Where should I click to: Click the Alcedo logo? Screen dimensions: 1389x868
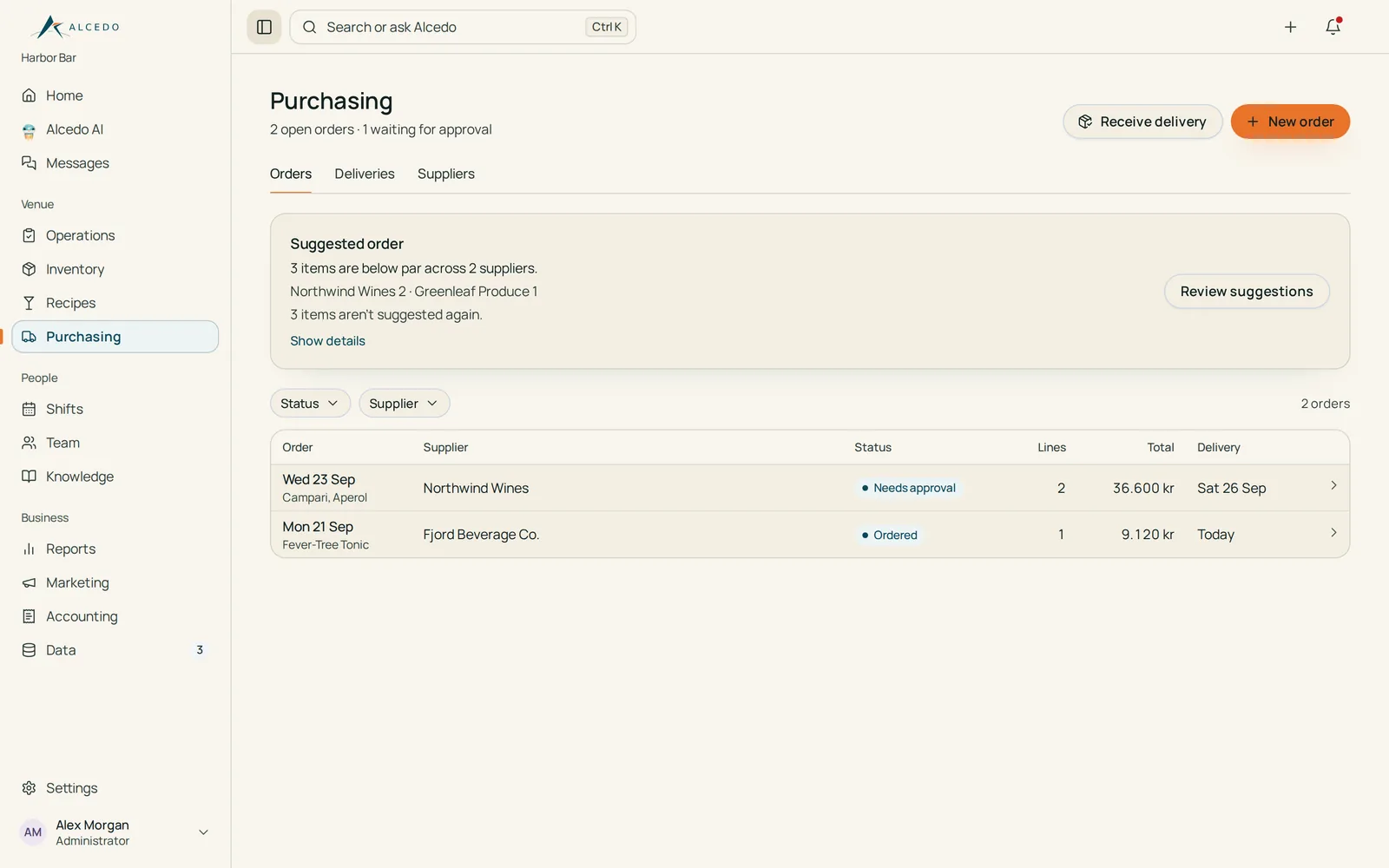(x=76, y=27)
